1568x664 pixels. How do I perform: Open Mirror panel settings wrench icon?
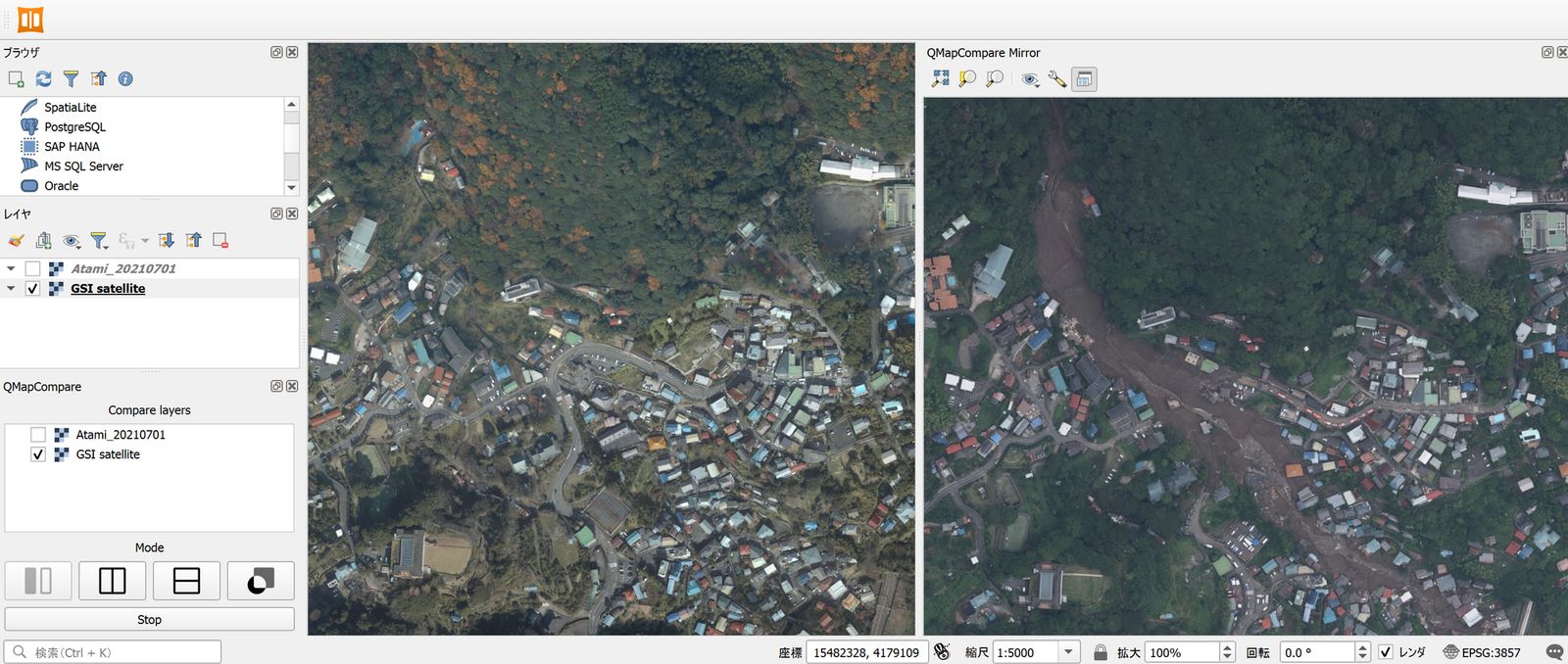point(1056,78)
